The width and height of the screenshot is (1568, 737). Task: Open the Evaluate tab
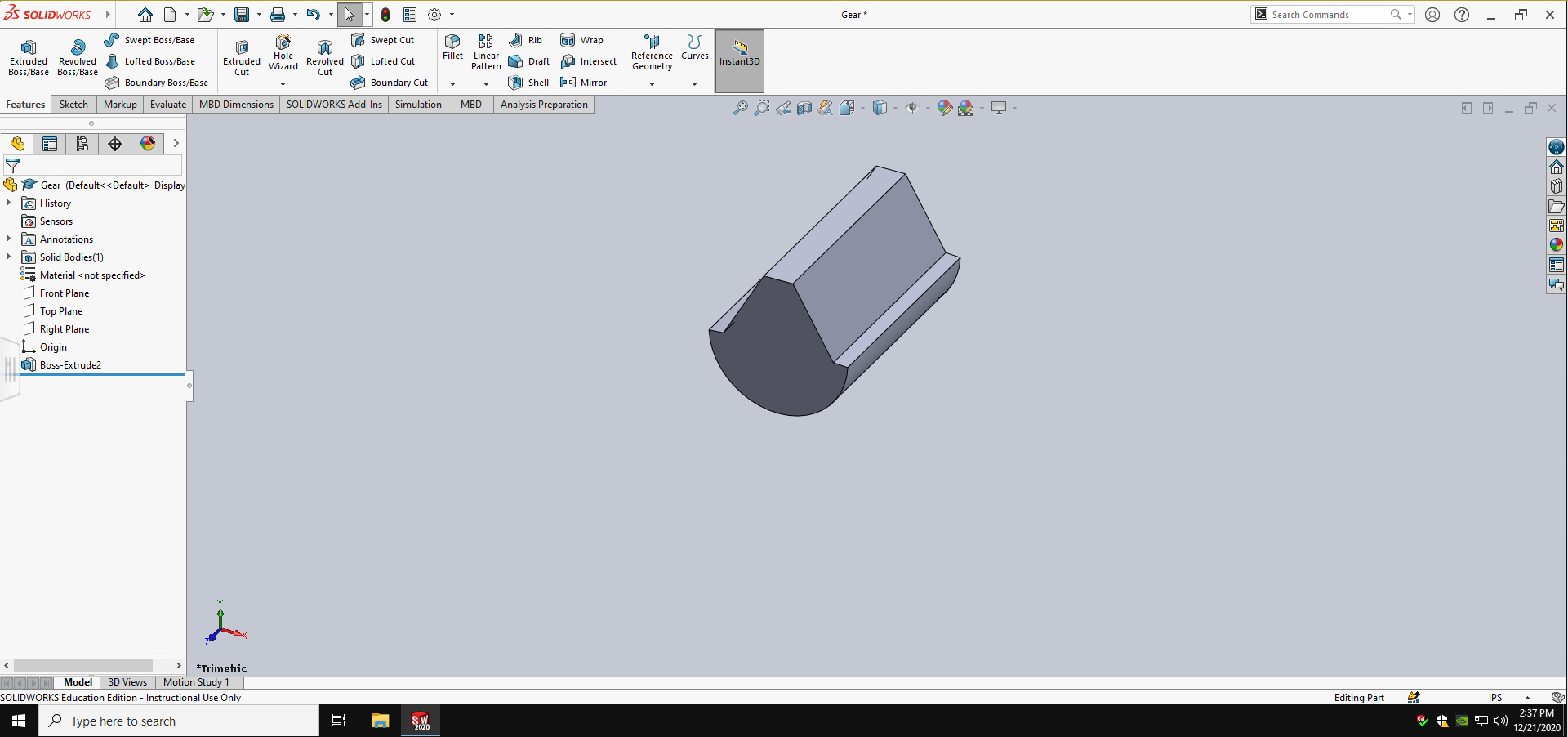tap(168, 105)
